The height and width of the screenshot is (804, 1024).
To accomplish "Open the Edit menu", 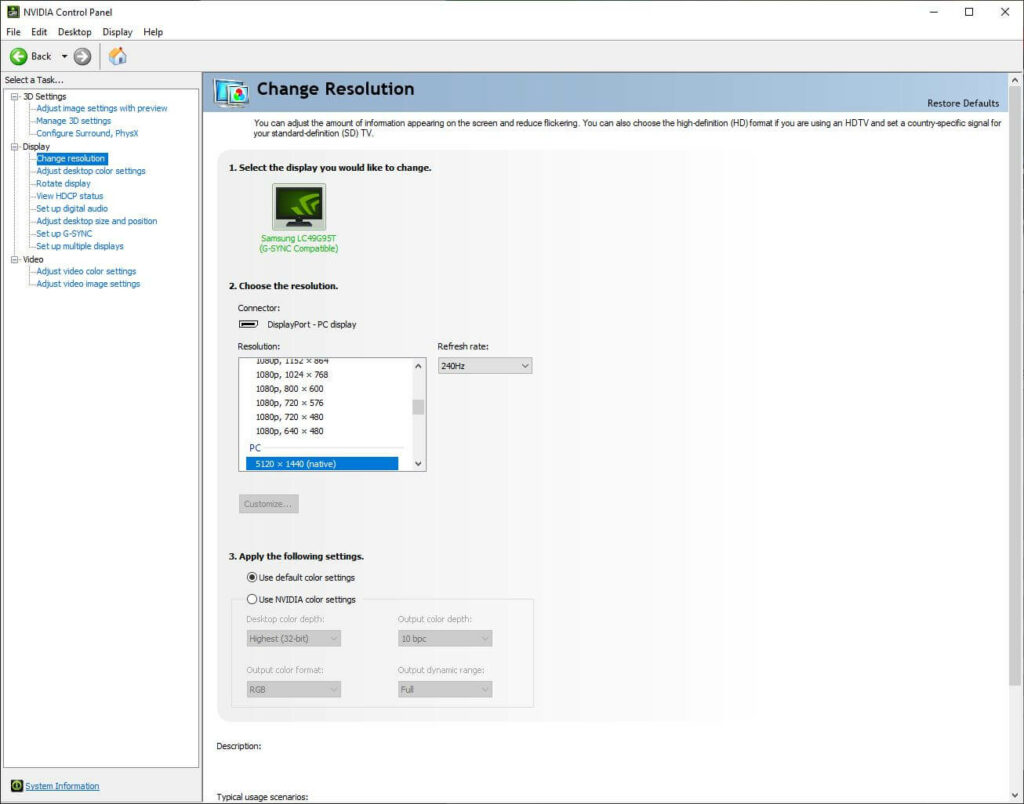I will [39, 32].
